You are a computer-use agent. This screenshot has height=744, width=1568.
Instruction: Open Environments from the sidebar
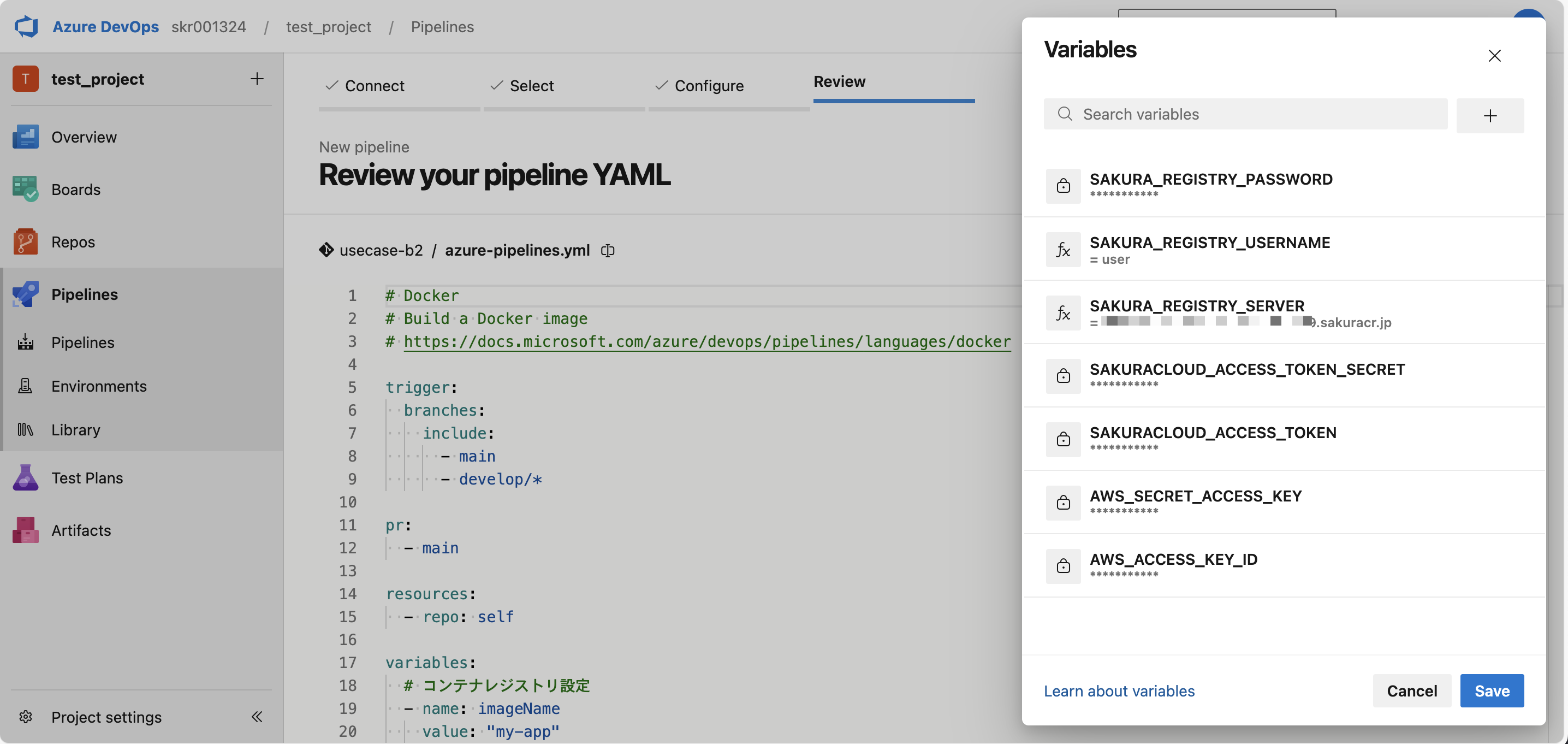99,386
